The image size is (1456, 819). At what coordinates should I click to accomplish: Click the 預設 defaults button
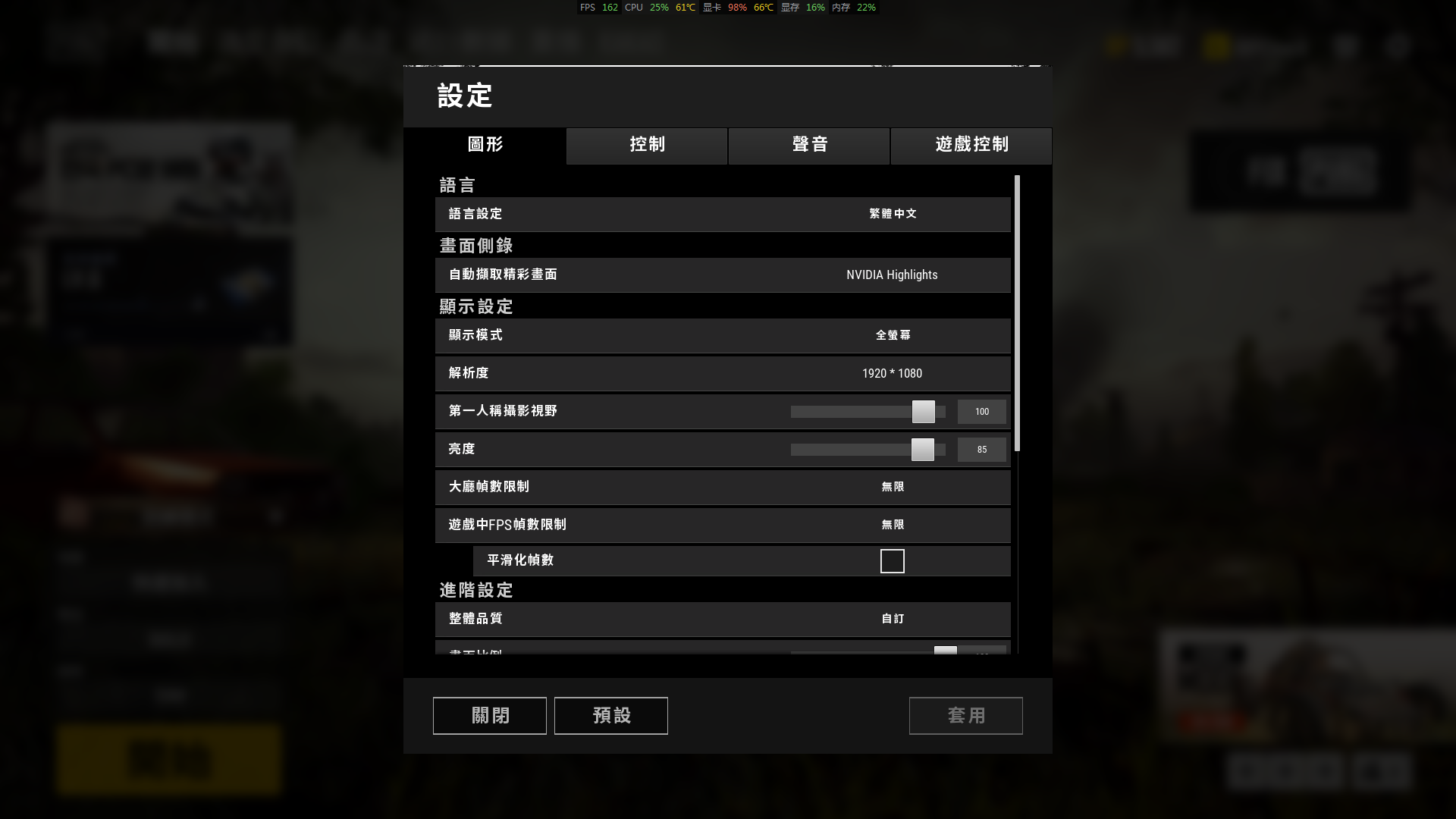611,716
